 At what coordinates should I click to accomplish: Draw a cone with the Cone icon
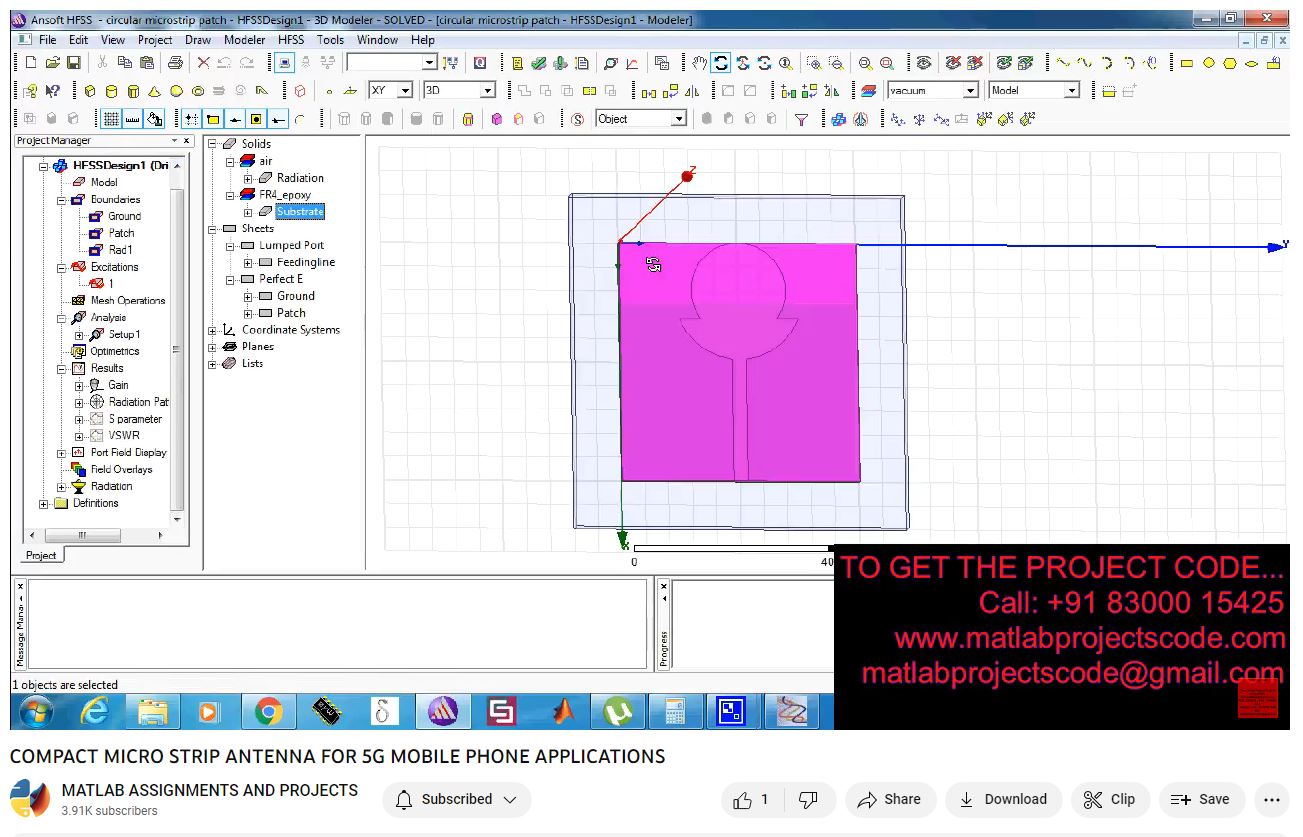[x=154, y=91]
